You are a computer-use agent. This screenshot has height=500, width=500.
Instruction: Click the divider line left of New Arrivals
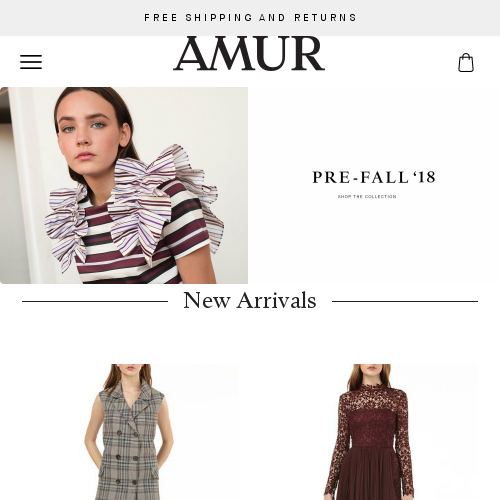95,301
